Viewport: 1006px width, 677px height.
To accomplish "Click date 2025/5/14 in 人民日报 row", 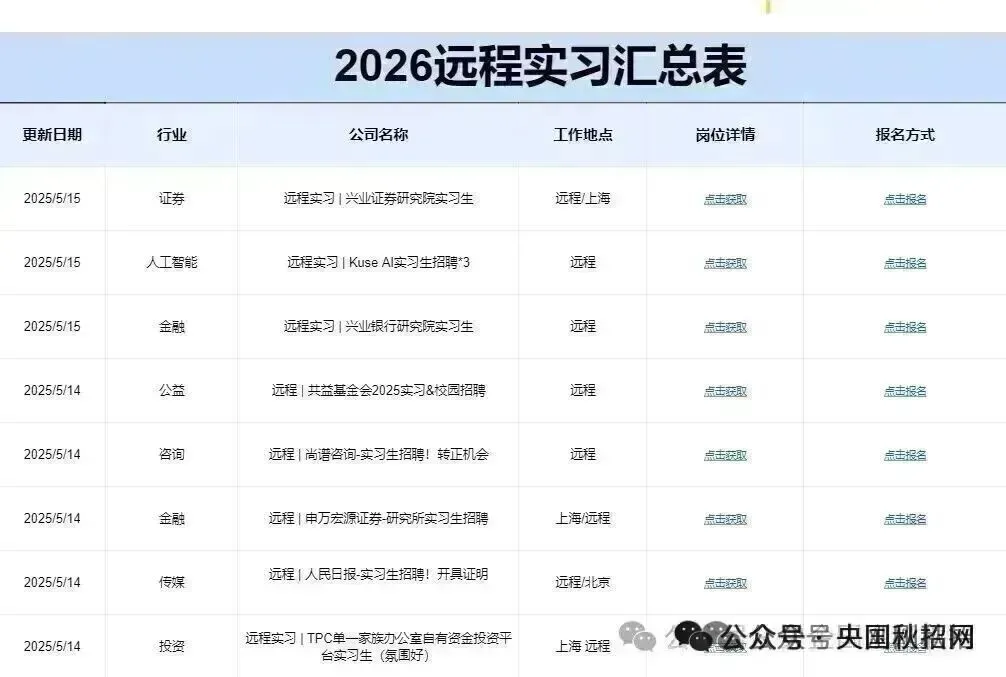I will (52, 582).
